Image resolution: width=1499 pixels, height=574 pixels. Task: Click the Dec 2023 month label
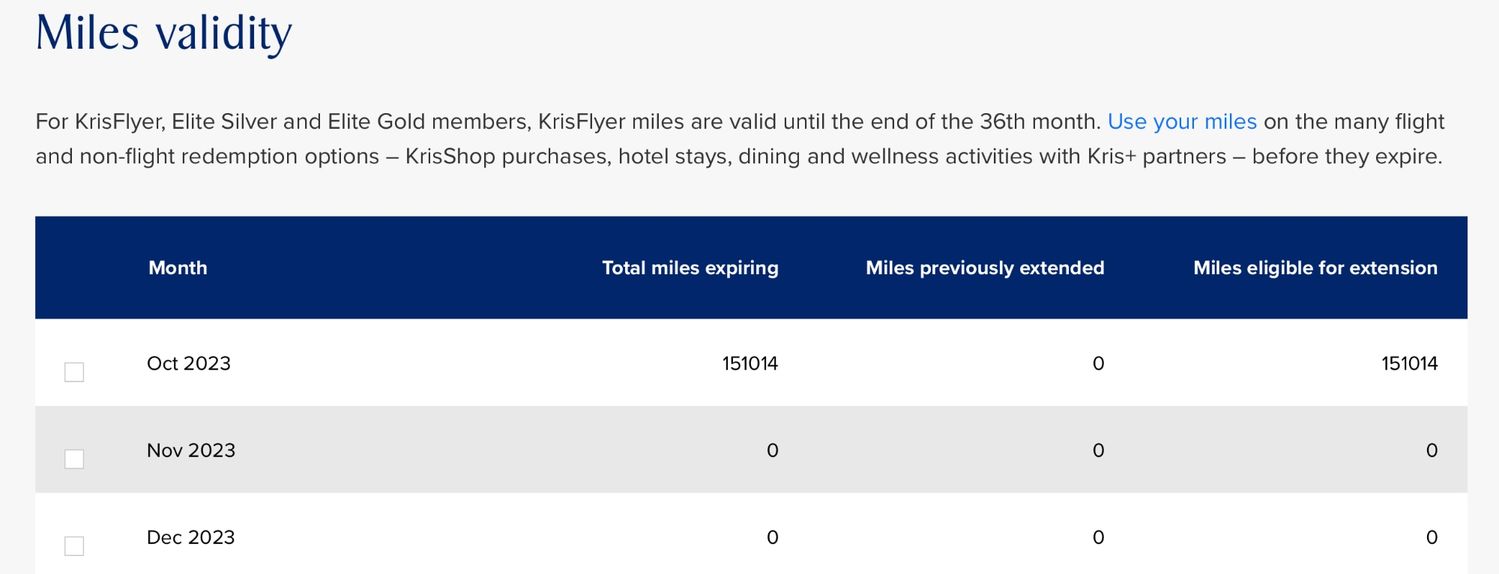[x=191, y=537]
